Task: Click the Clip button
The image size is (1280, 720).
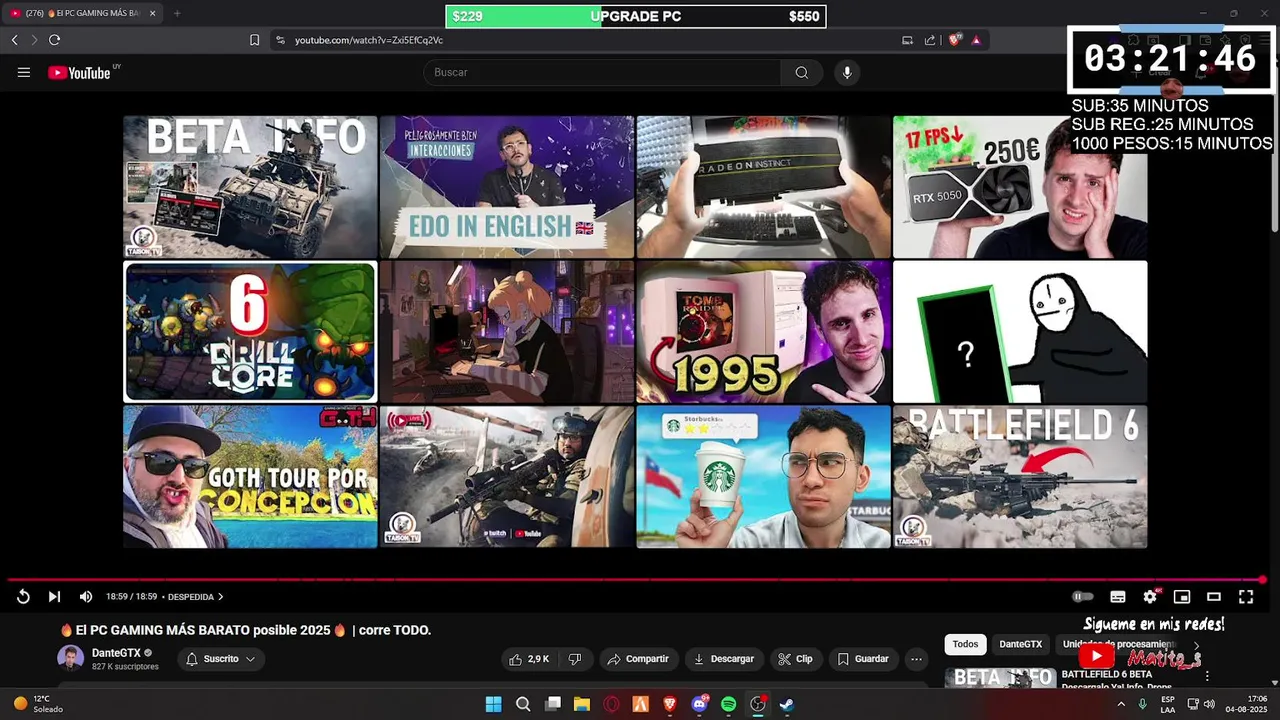Action: click(795, 659)
